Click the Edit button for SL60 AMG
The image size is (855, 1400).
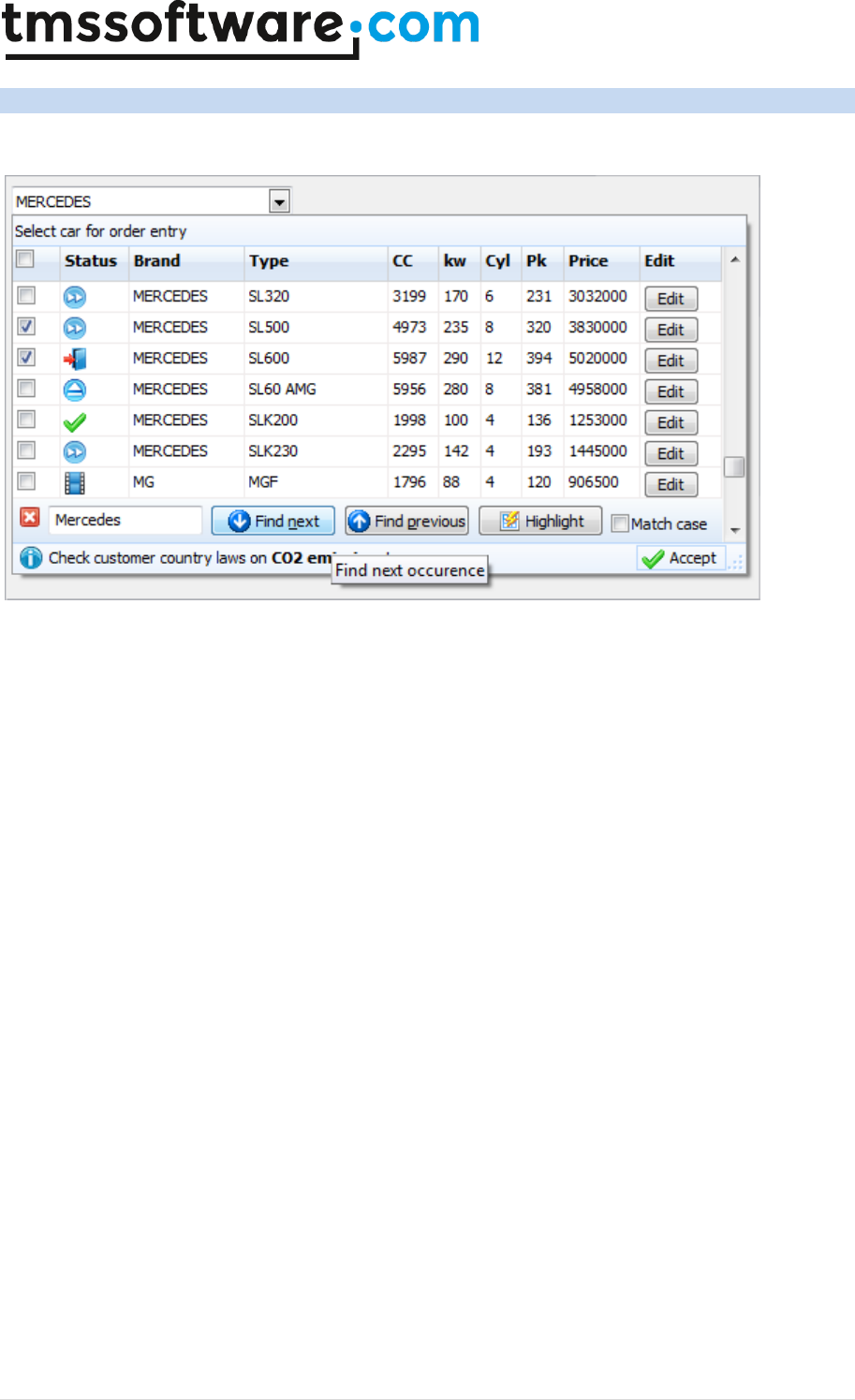(x=671, y=391)
